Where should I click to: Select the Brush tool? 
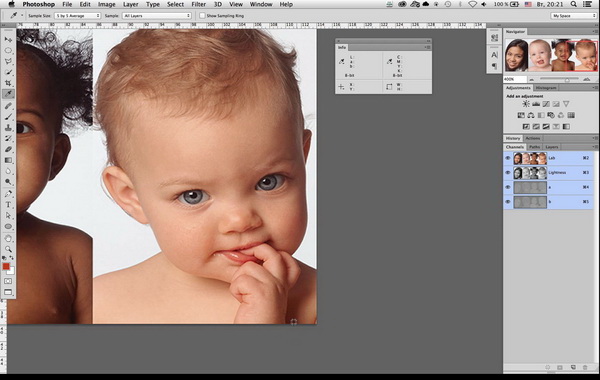coord(8,117)
